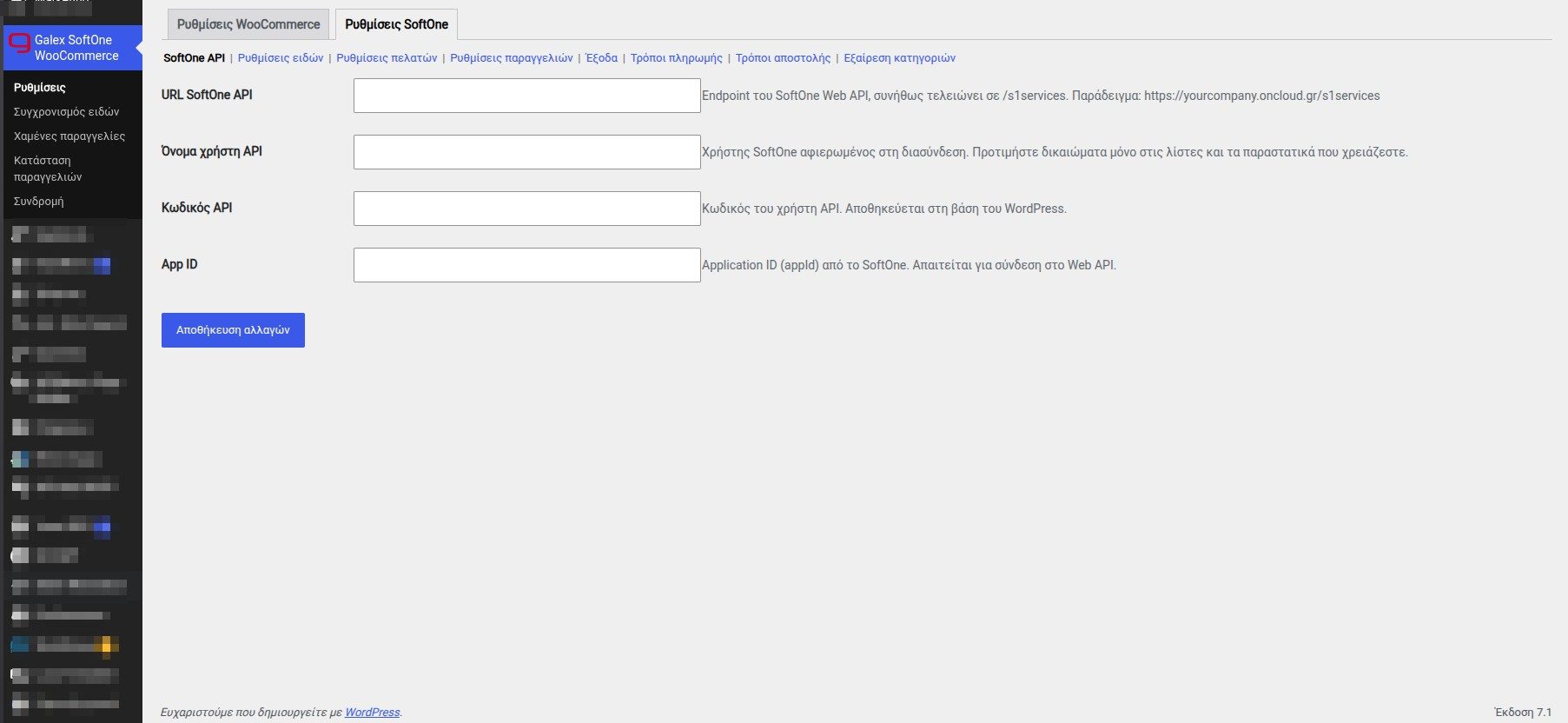Switch to the Ρυθμίσεις WooCommerce tab
Viewport: 1568px width, 723px height.
pyautogui.click(x=248, y=24)
